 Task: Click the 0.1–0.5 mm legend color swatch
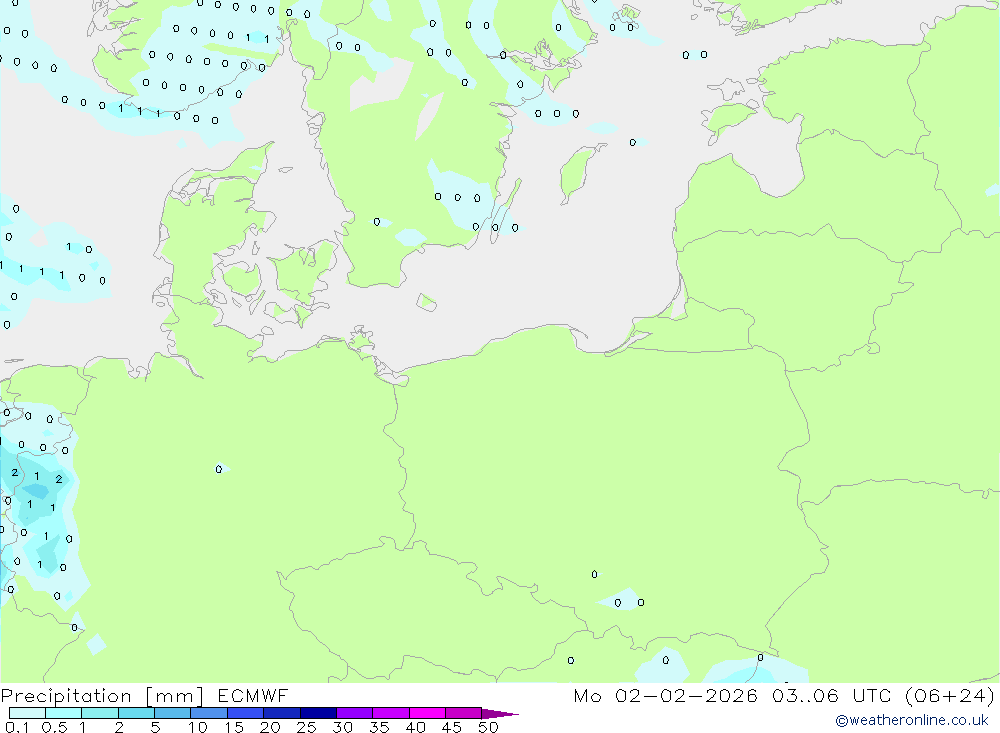coord(27,713)
